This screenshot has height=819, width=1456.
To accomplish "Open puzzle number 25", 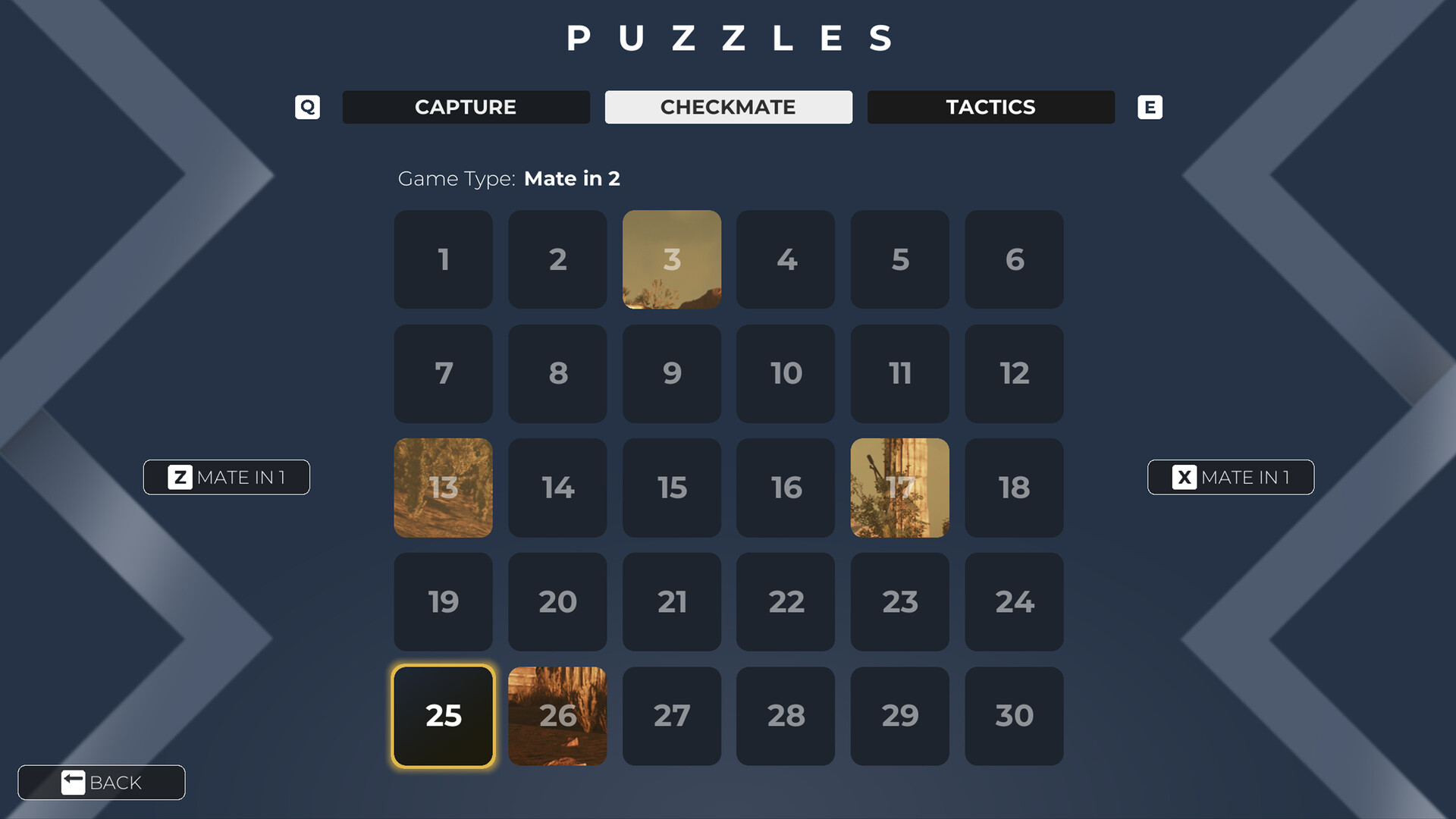I will tap(442, 716).
